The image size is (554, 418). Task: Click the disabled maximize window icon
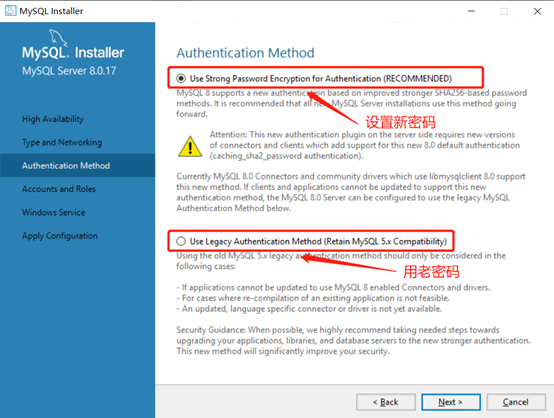(x=504, y=11)
